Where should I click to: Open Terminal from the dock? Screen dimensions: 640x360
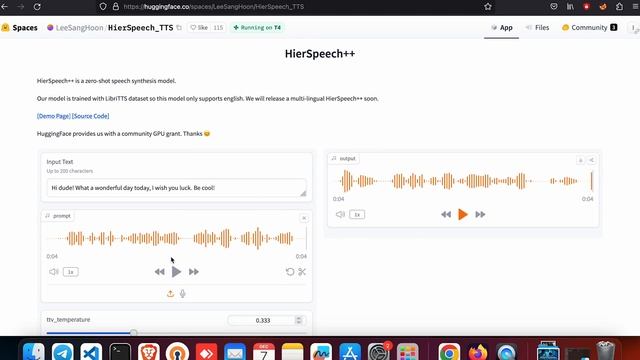click(x=120, y=352)
